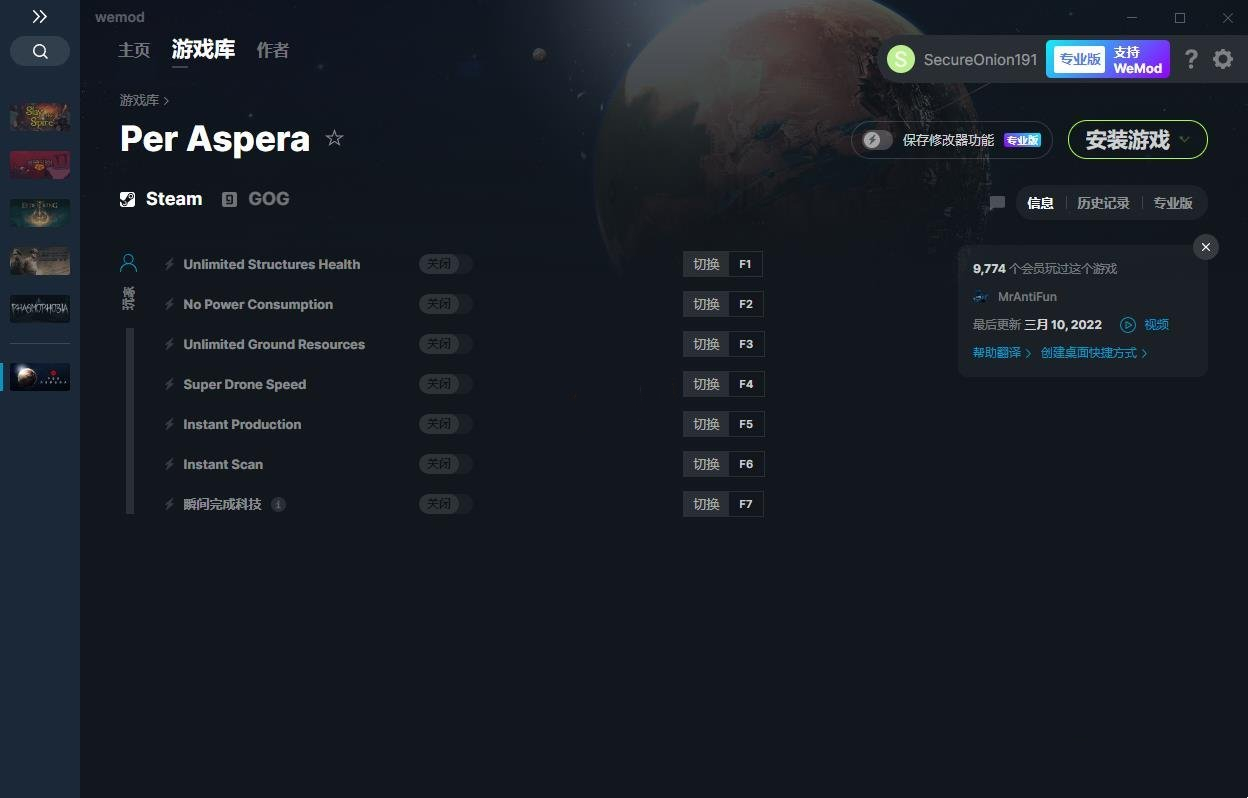
Task: Click the GOG logo icon
Action: [229, 199]
